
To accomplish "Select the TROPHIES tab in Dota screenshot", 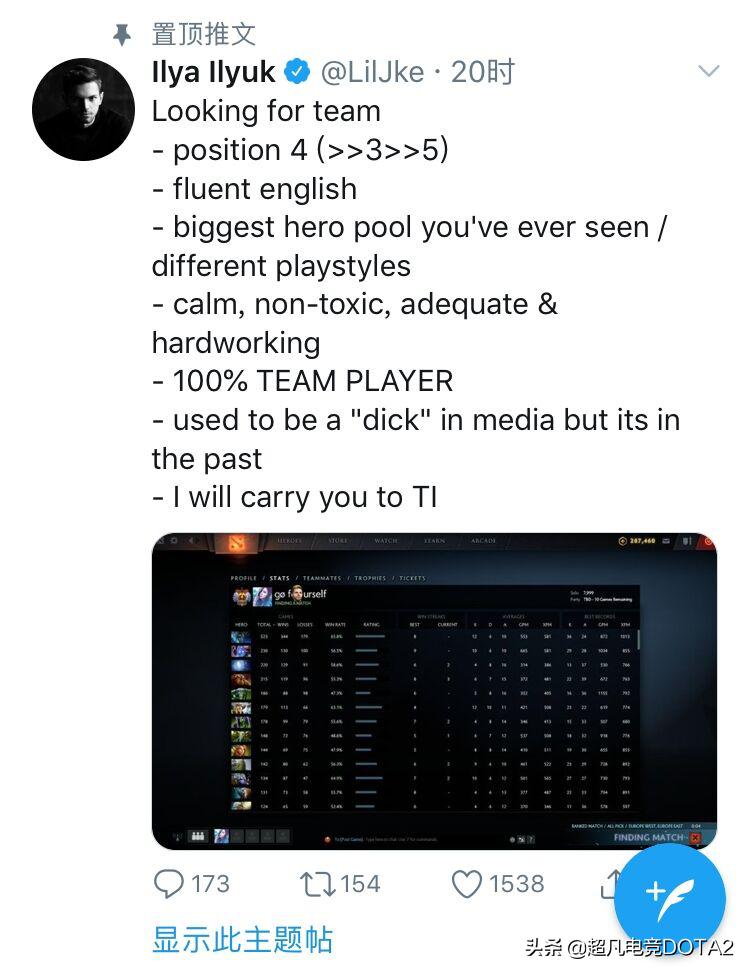I will 370,578.
